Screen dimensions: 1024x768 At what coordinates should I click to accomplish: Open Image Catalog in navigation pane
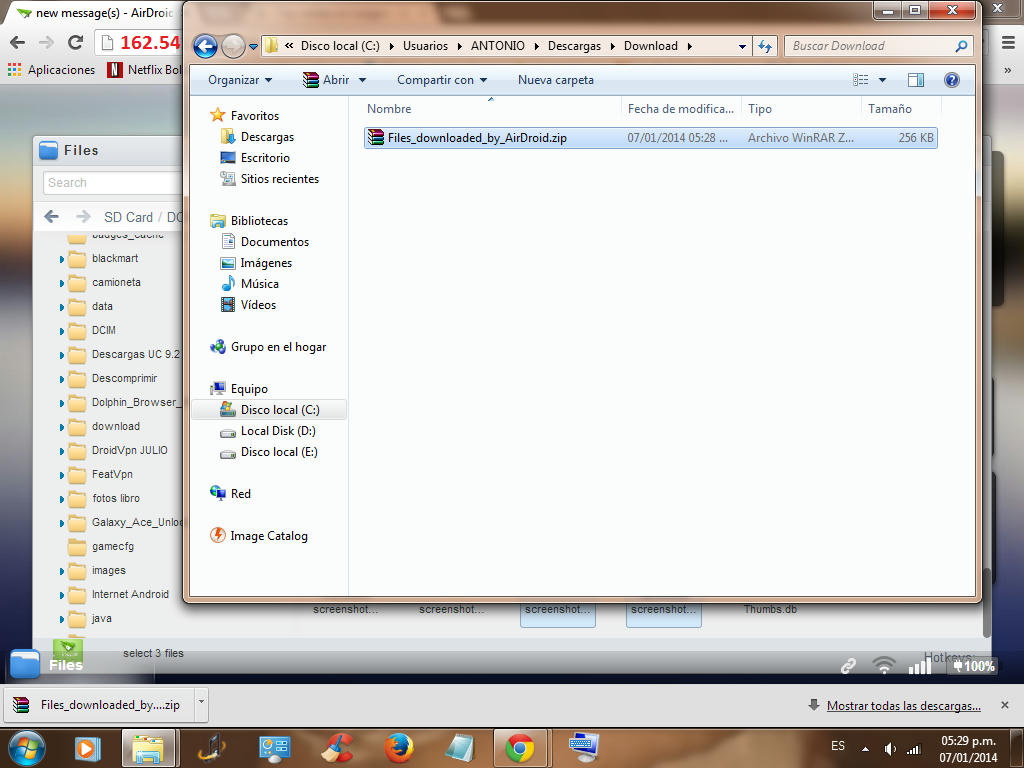point(268,536)
